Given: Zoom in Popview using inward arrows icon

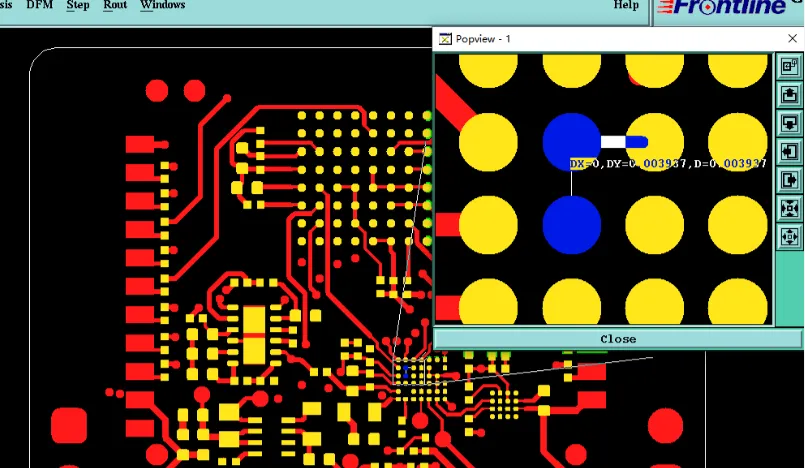Looking at the screenshot, I should 789,209.
